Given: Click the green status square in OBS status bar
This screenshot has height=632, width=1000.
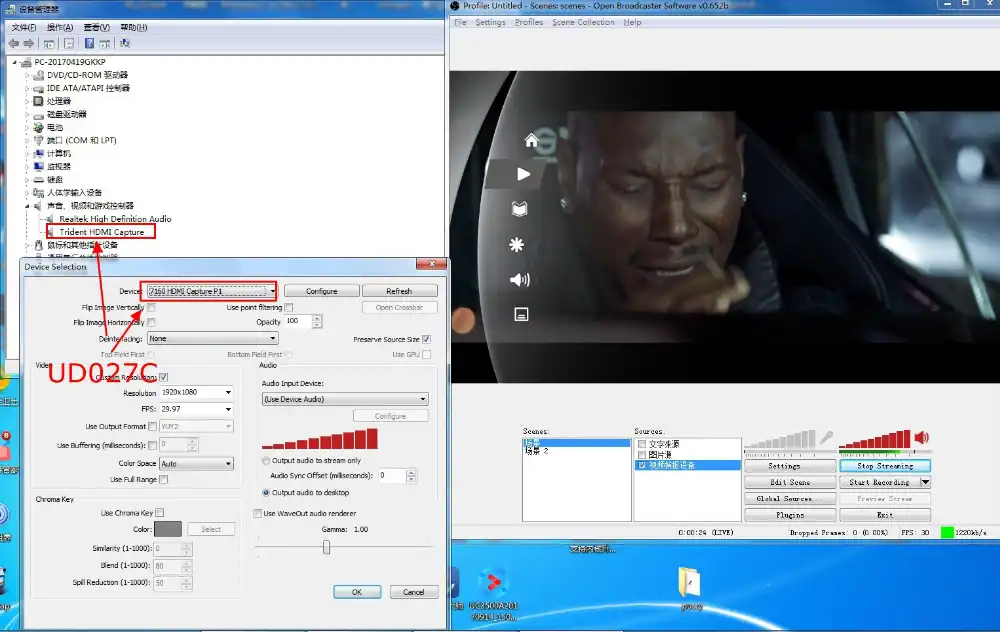Looking at the screenshot, I should tap(947, 532).
